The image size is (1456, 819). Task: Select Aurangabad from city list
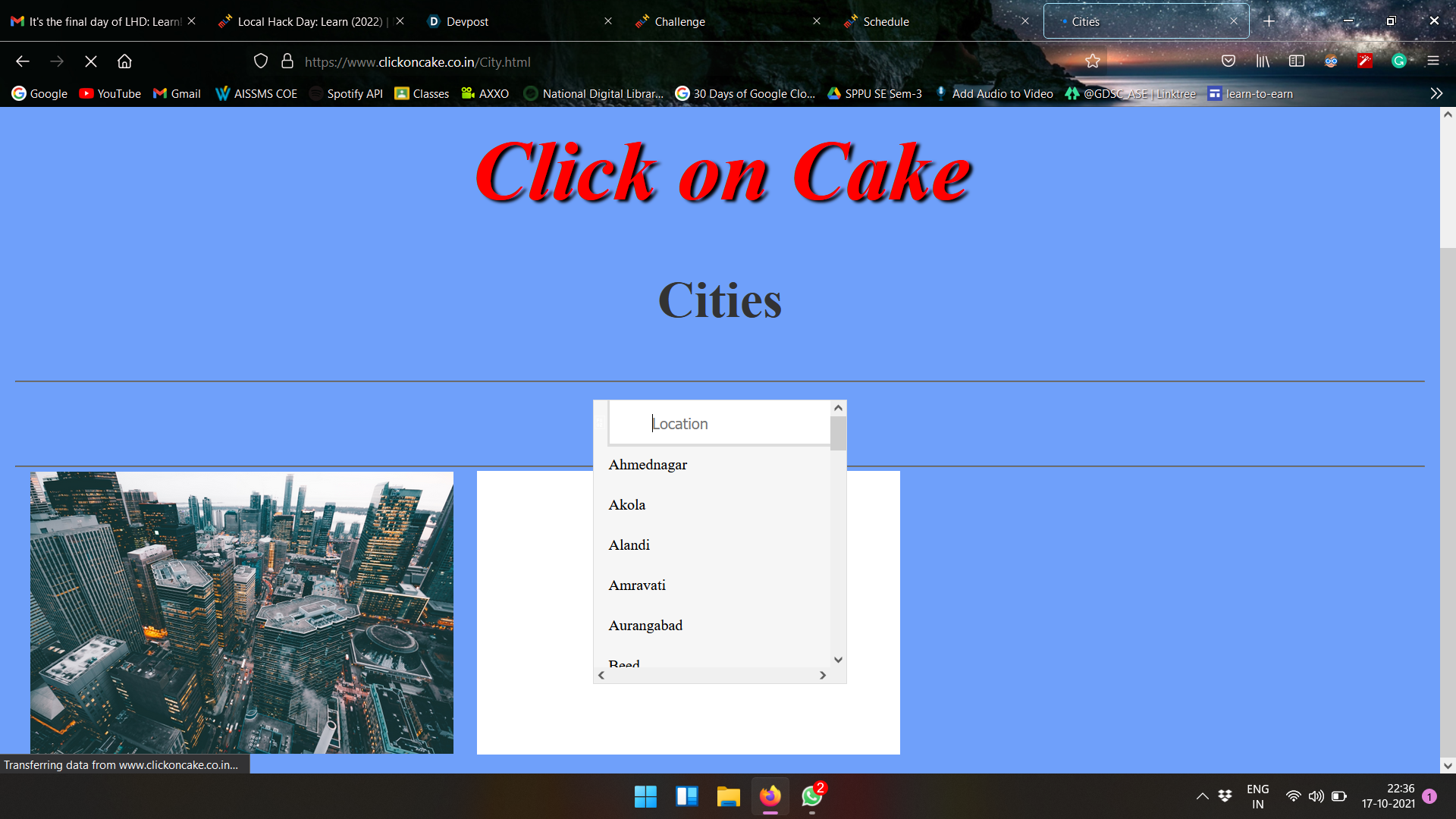645,626
